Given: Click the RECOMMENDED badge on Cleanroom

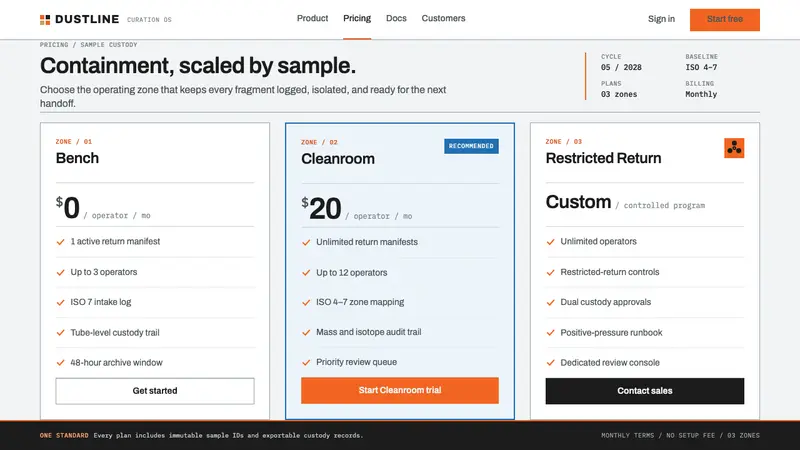Looking at the screenshot, I should [x=471, y=146].
